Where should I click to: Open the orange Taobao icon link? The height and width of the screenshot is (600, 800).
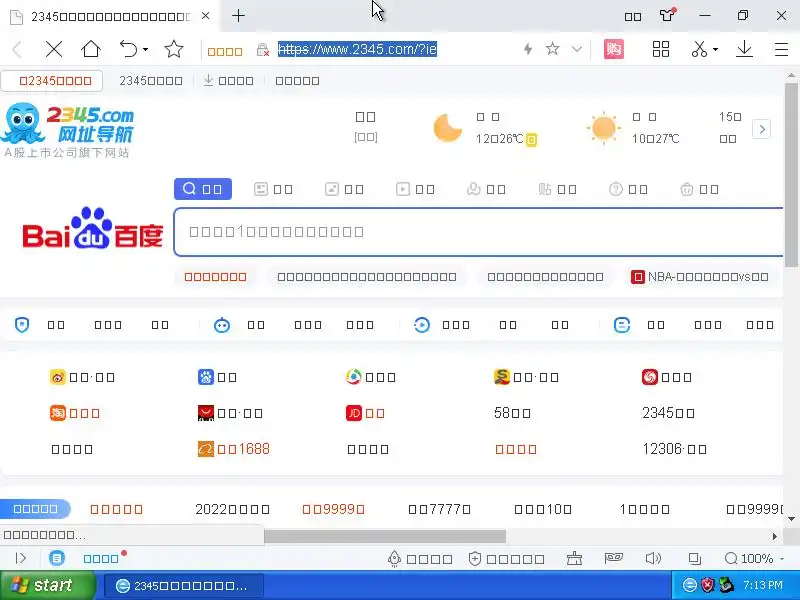[x=74, y=413]
